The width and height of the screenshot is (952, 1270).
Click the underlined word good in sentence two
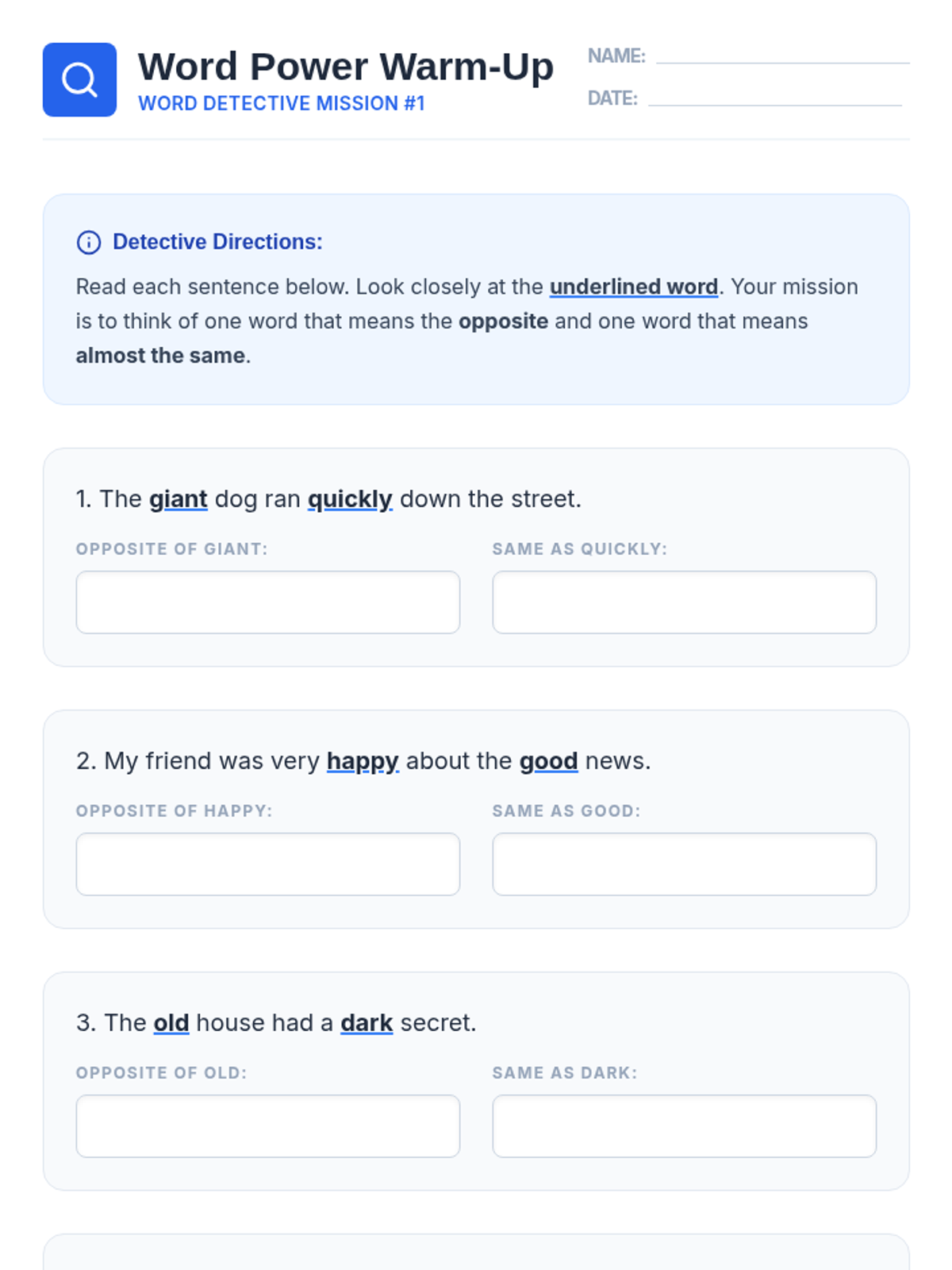548,761
